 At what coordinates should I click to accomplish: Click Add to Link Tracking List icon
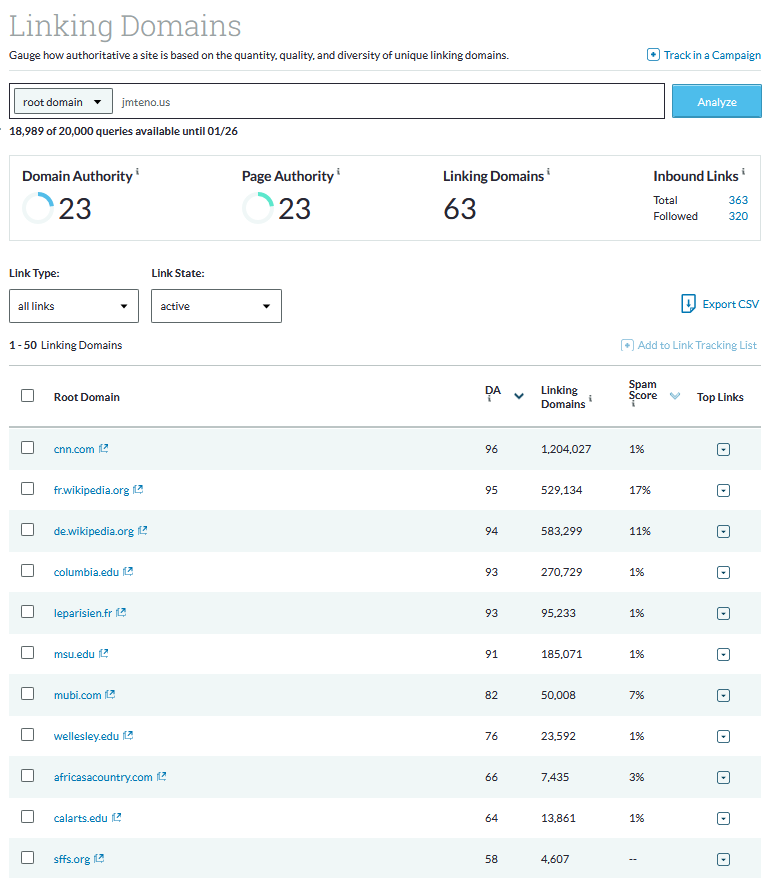click(x=627, y=345)
